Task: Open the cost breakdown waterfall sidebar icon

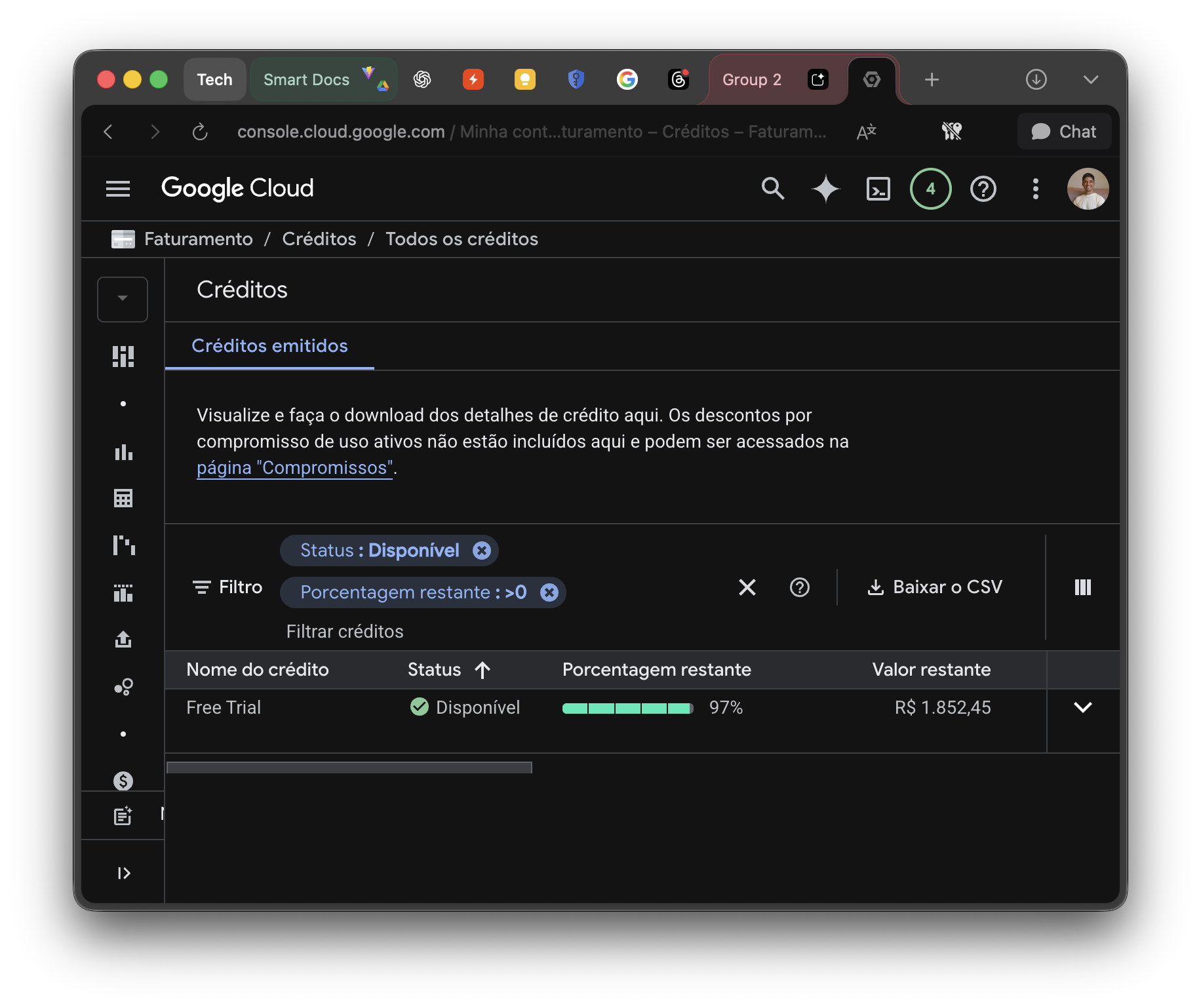Action: (x=123, y=545)
